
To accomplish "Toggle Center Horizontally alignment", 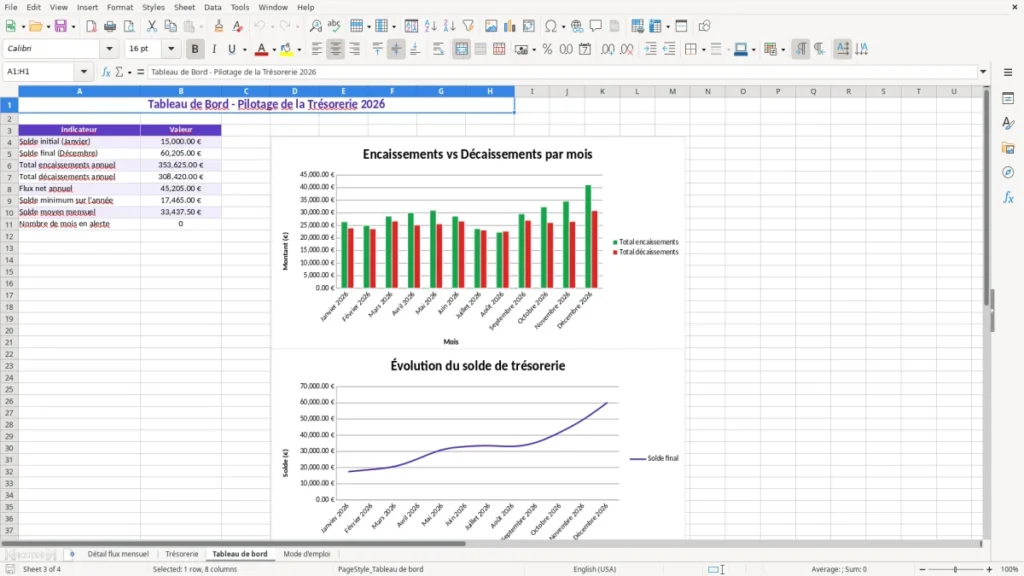I will click(336, 49).
